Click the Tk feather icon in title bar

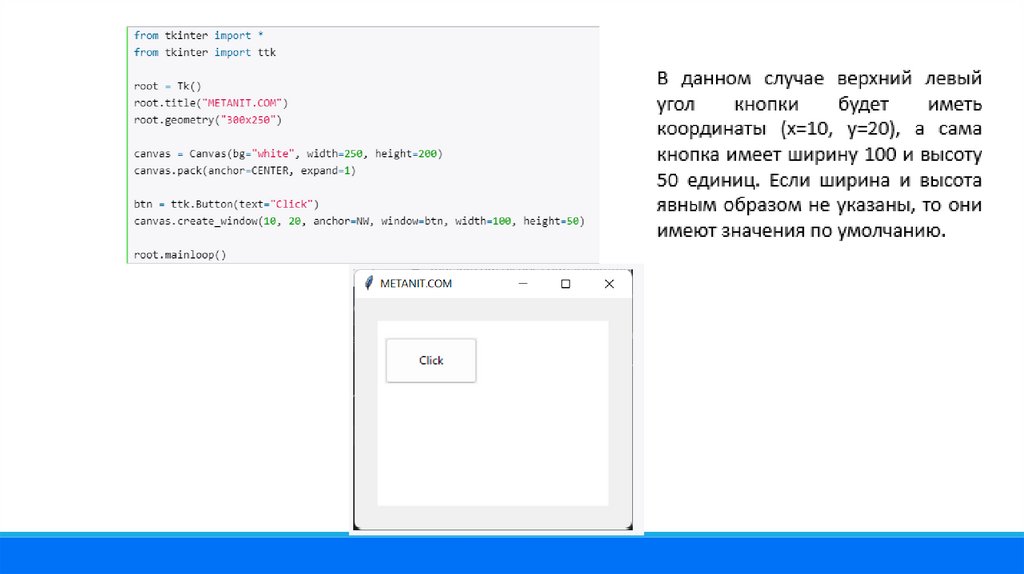click(369, 284)
